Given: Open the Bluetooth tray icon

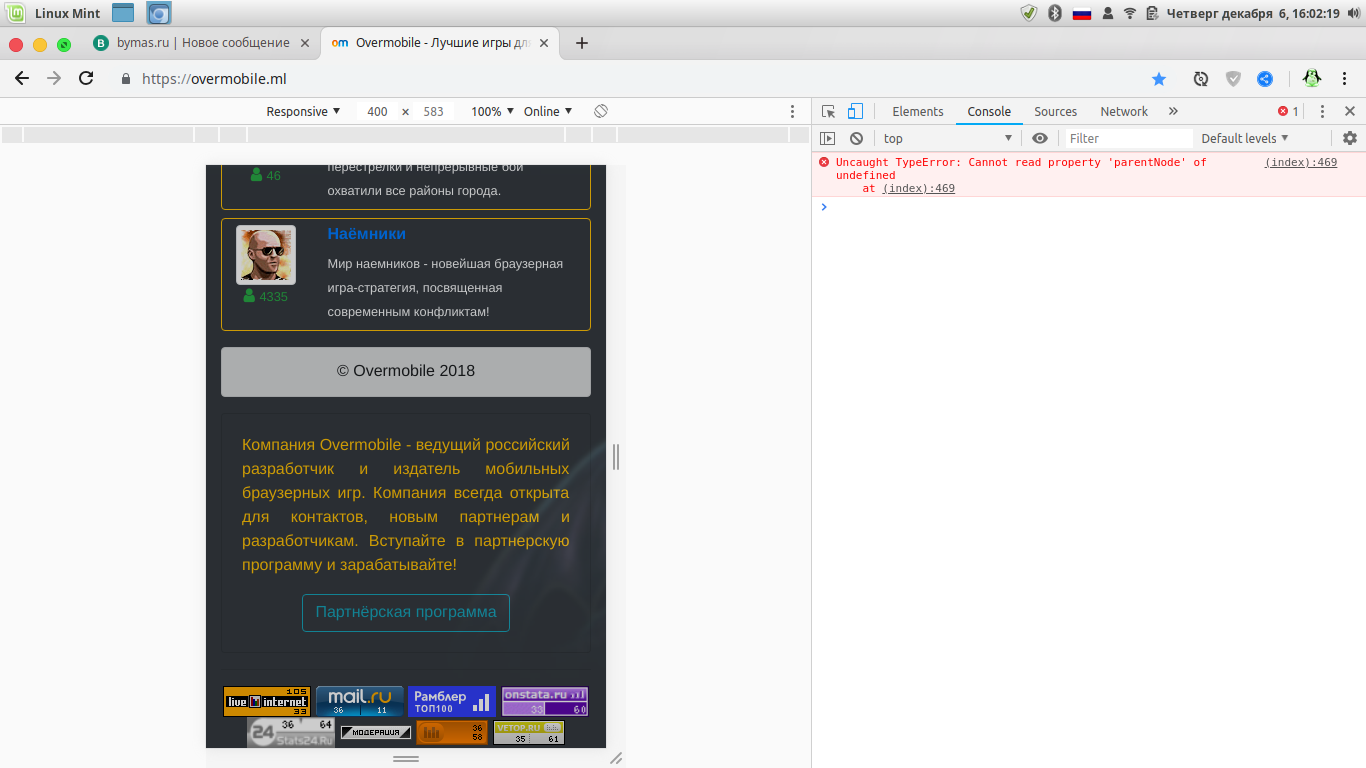Looking at the screenshot, I should click(1054, 13).
